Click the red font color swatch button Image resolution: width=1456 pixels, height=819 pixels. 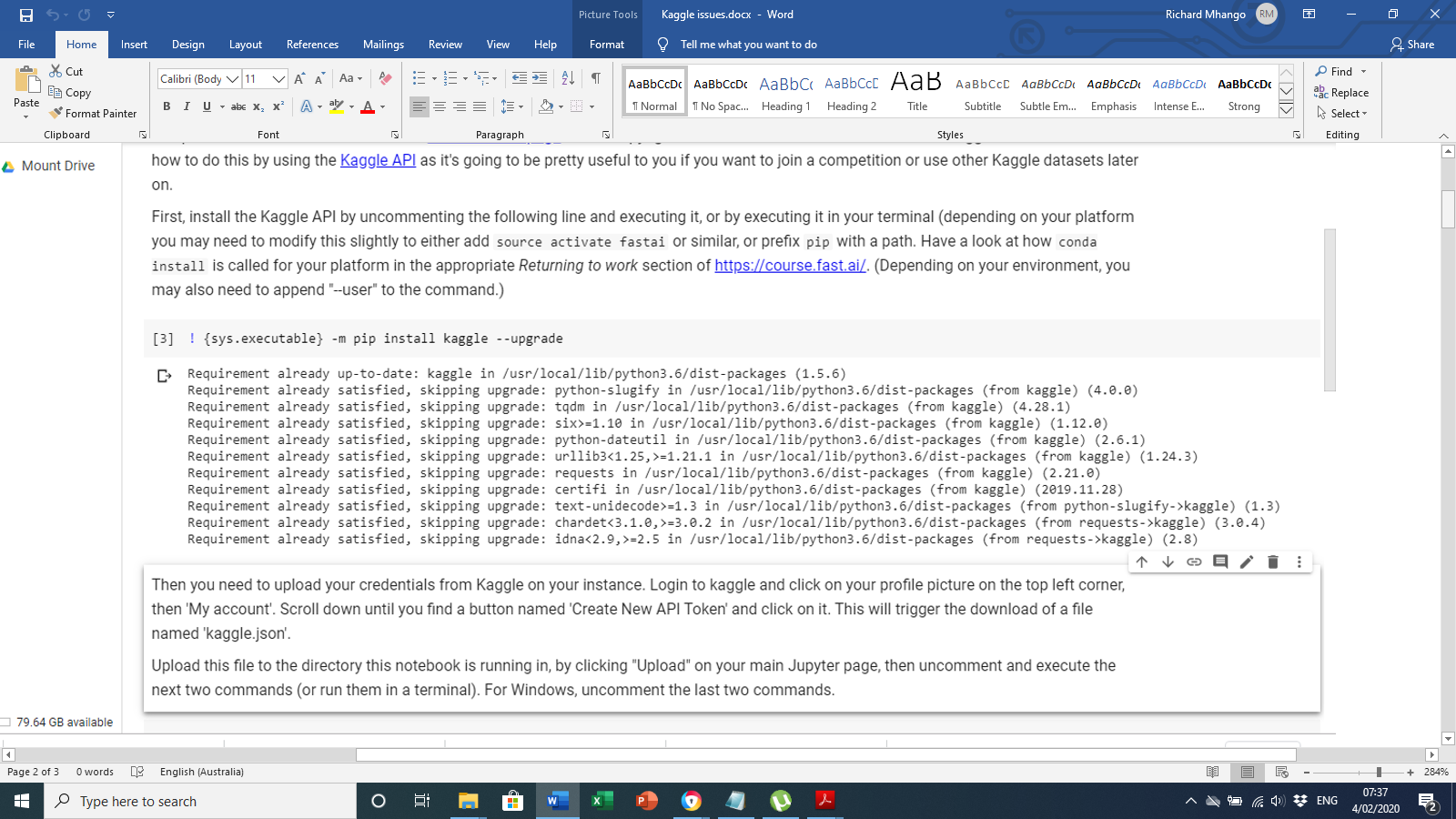(x=368, y=106)
